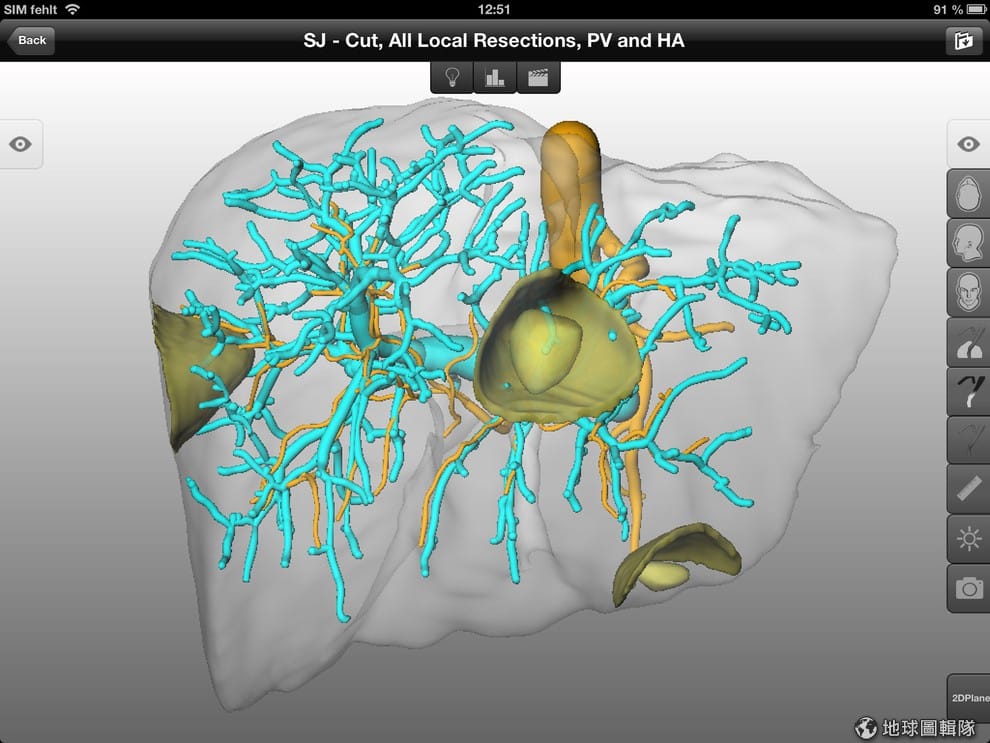
Task: Select the side profile head view
Action: [969, 242]
